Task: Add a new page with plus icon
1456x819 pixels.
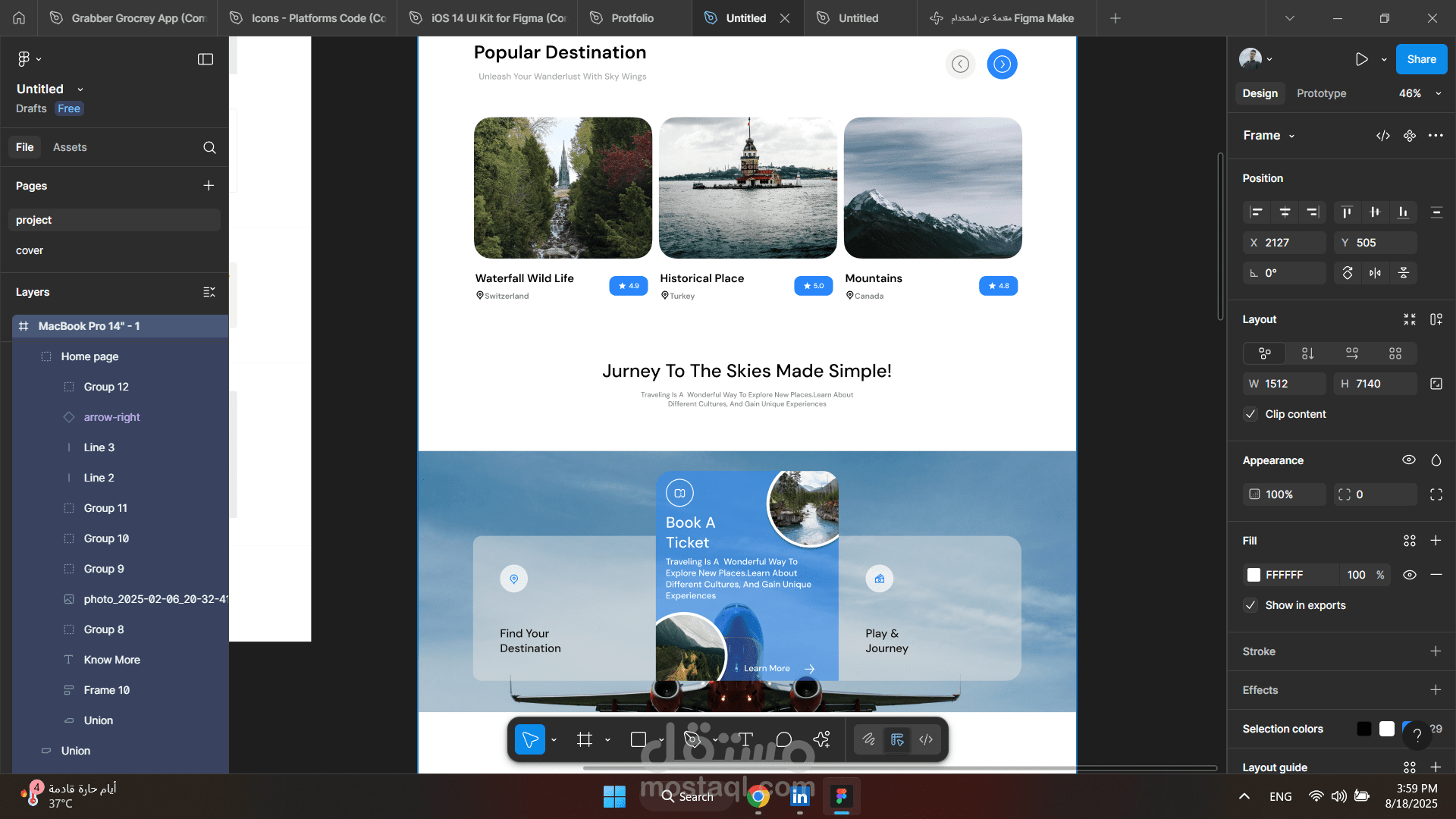Action: click(x=209, y=186)
